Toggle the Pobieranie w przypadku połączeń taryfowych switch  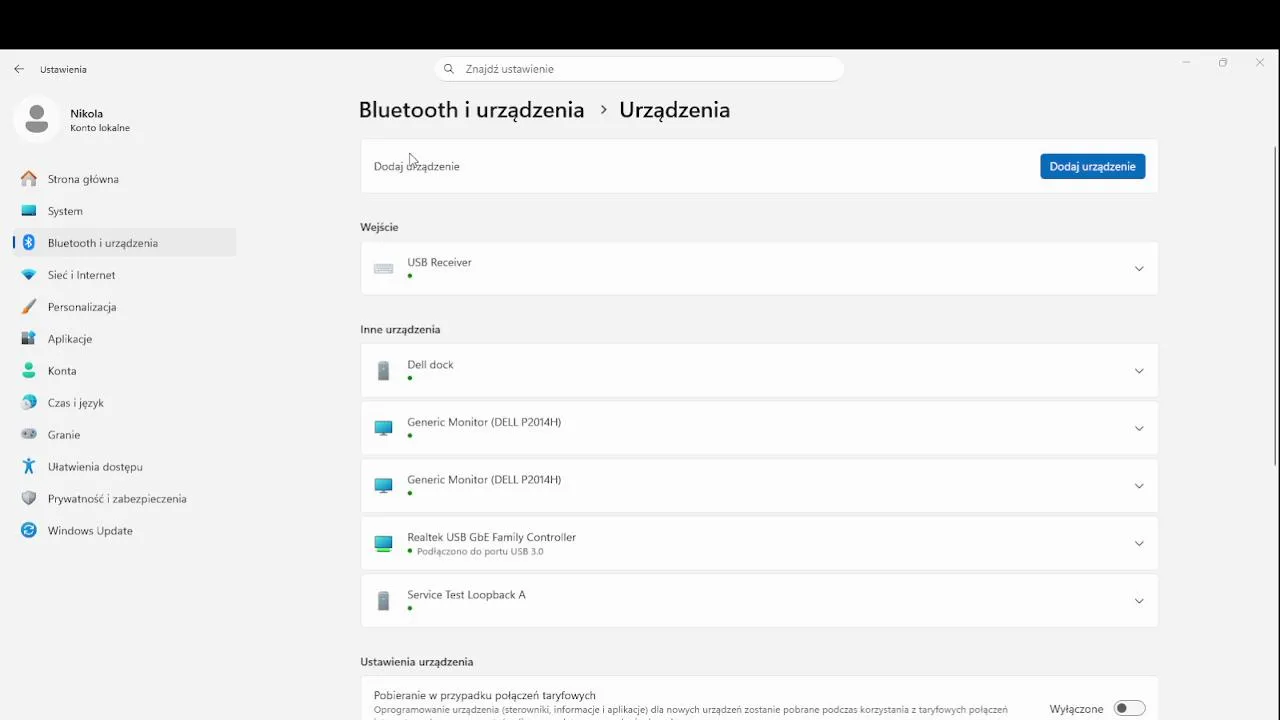coord(1130,708)
